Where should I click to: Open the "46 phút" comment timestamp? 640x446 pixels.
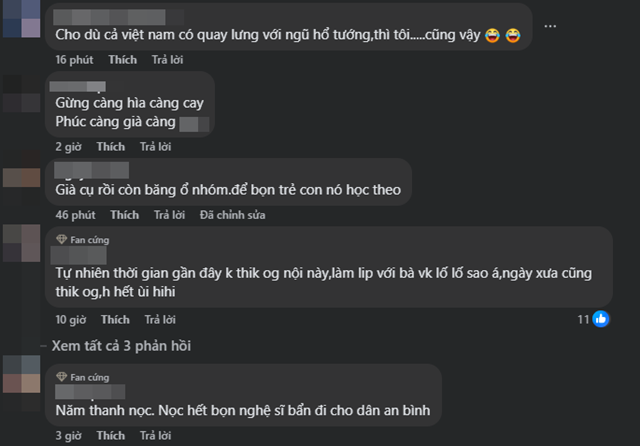pyautogui.click(x=75, y=215)
